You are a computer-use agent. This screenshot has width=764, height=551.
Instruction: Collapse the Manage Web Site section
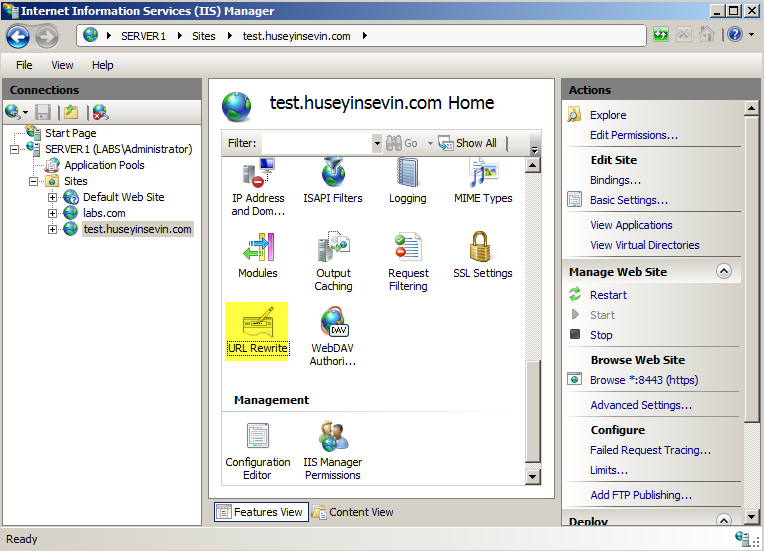tap(724, 271)
